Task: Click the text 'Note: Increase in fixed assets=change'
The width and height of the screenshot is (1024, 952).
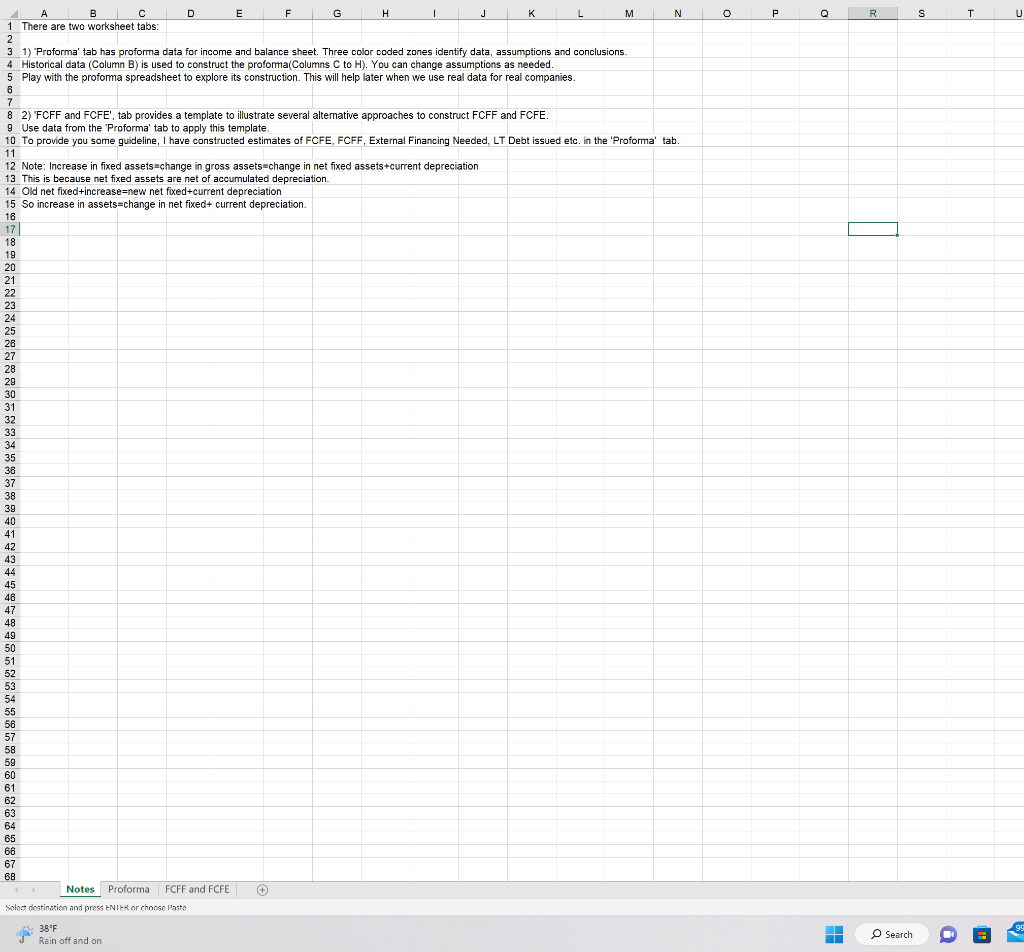Action: (250, 166)
